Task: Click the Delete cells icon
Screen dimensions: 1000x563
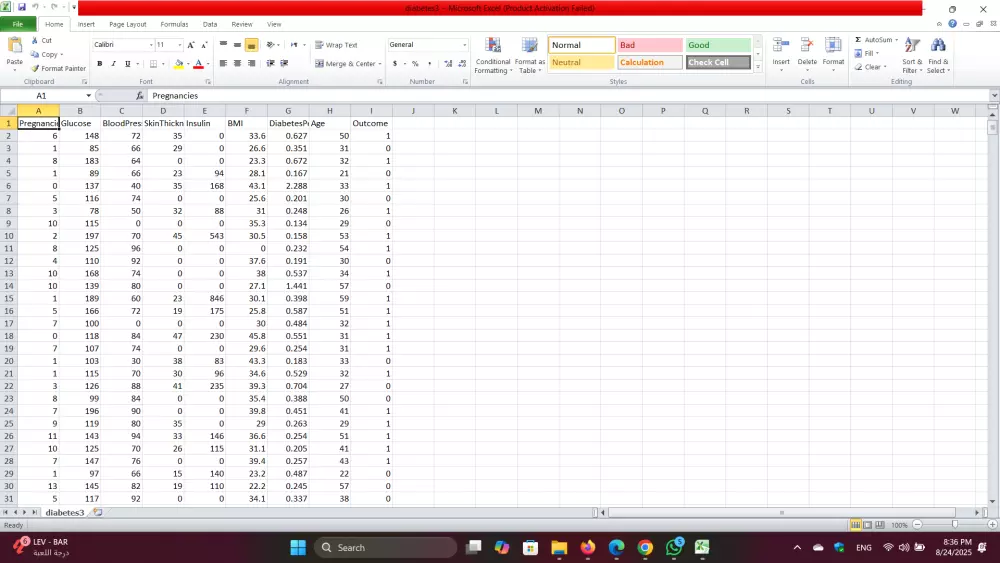Action: click(807, 46)
